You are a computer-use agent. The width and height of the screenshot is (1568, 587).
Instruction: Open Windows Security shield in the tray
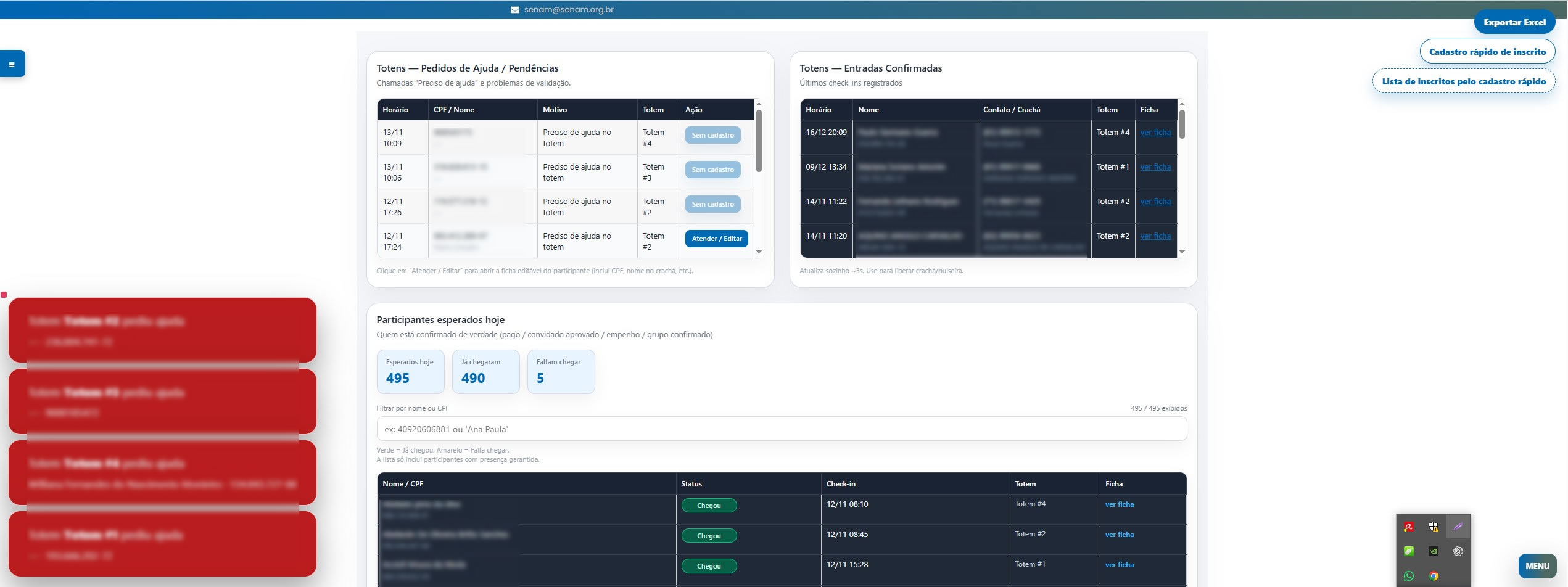pos(1432,527)
